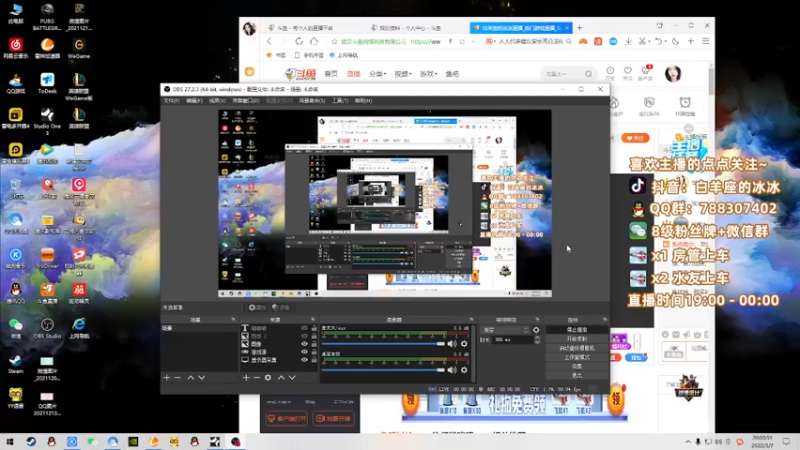800x450 pixels.
Task: Toggle browser night mode moon icon
Action: [676, 41]
